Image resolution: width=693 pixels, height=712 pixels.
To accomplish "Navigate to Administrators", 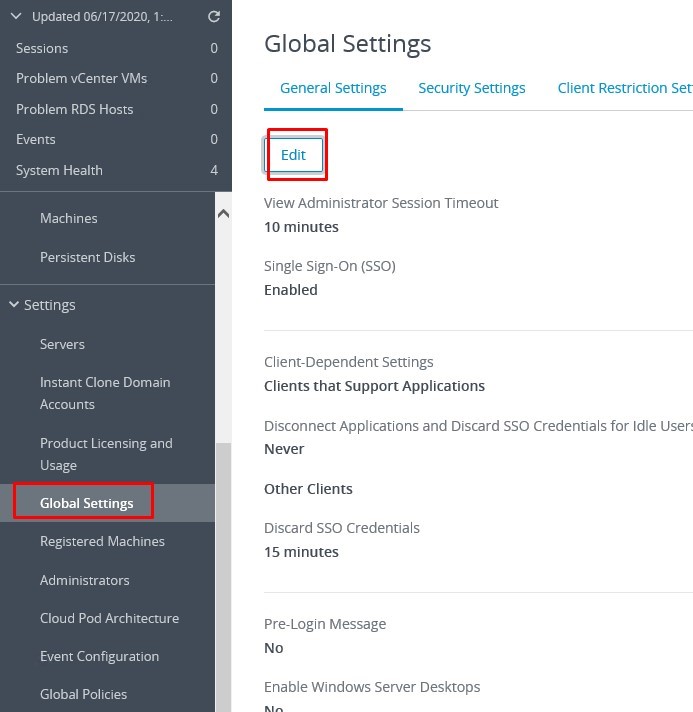I will click(x=84, y=580).
